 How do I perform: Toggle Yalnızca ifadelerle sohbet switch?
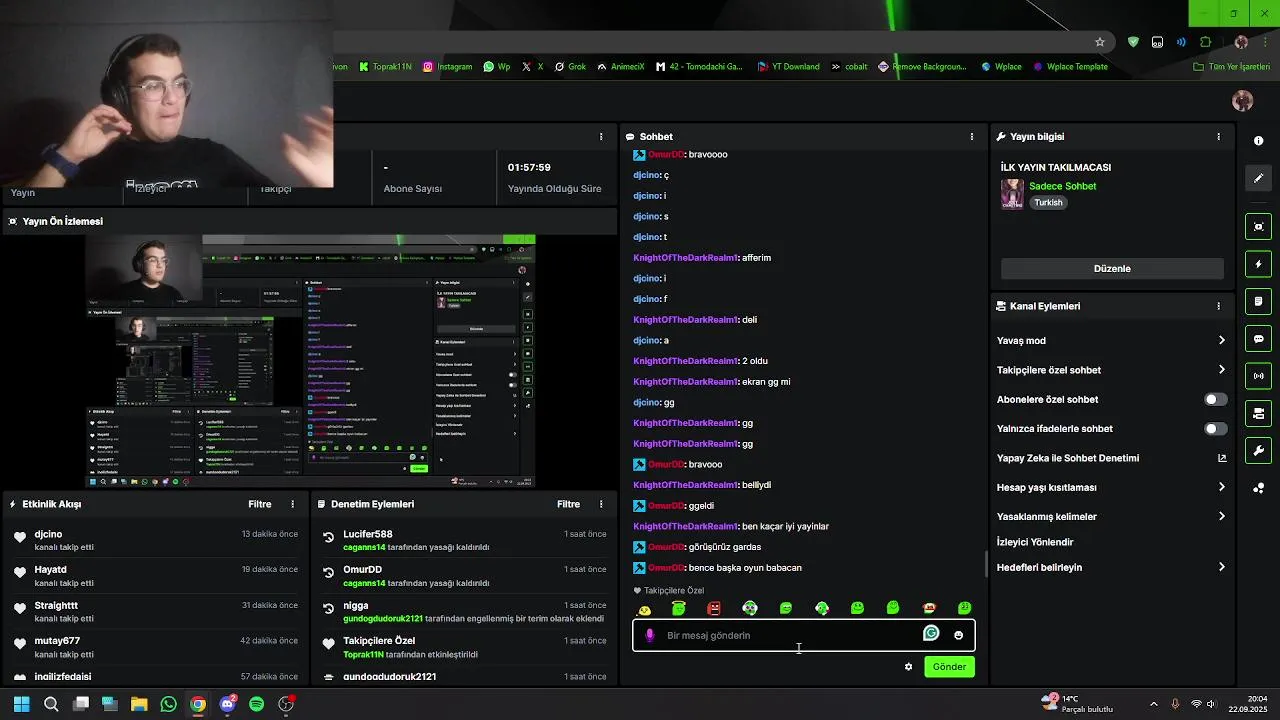pos(1215,428)
